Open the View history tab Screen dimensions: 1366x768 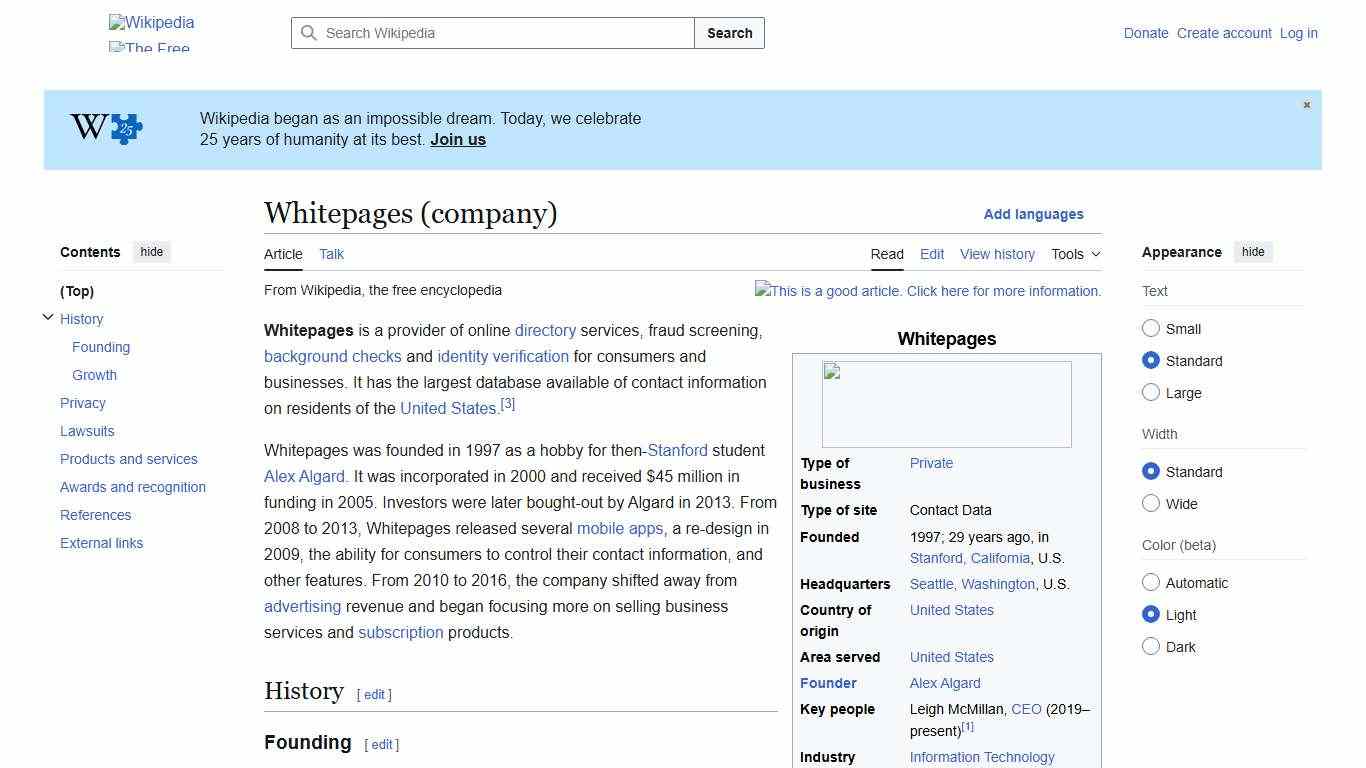tap(997, 254)
